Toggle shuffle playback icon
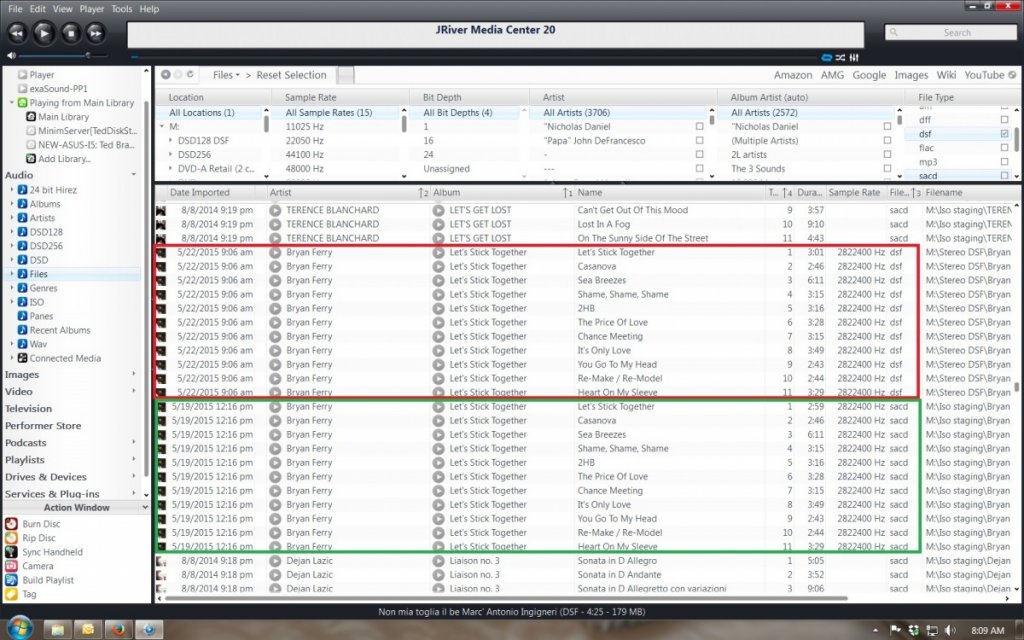This screenshot has height=640, width=1024. coord(840,57)
